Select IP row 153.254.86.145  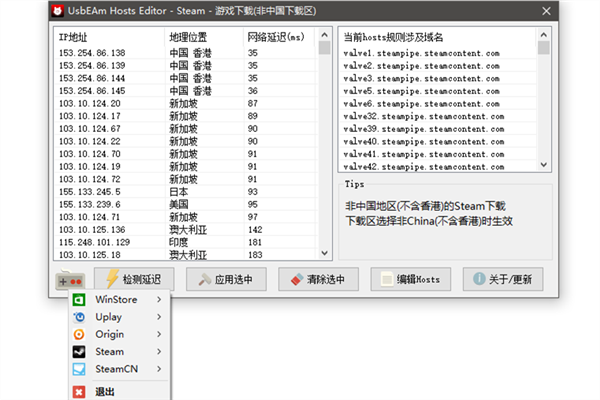186,91
